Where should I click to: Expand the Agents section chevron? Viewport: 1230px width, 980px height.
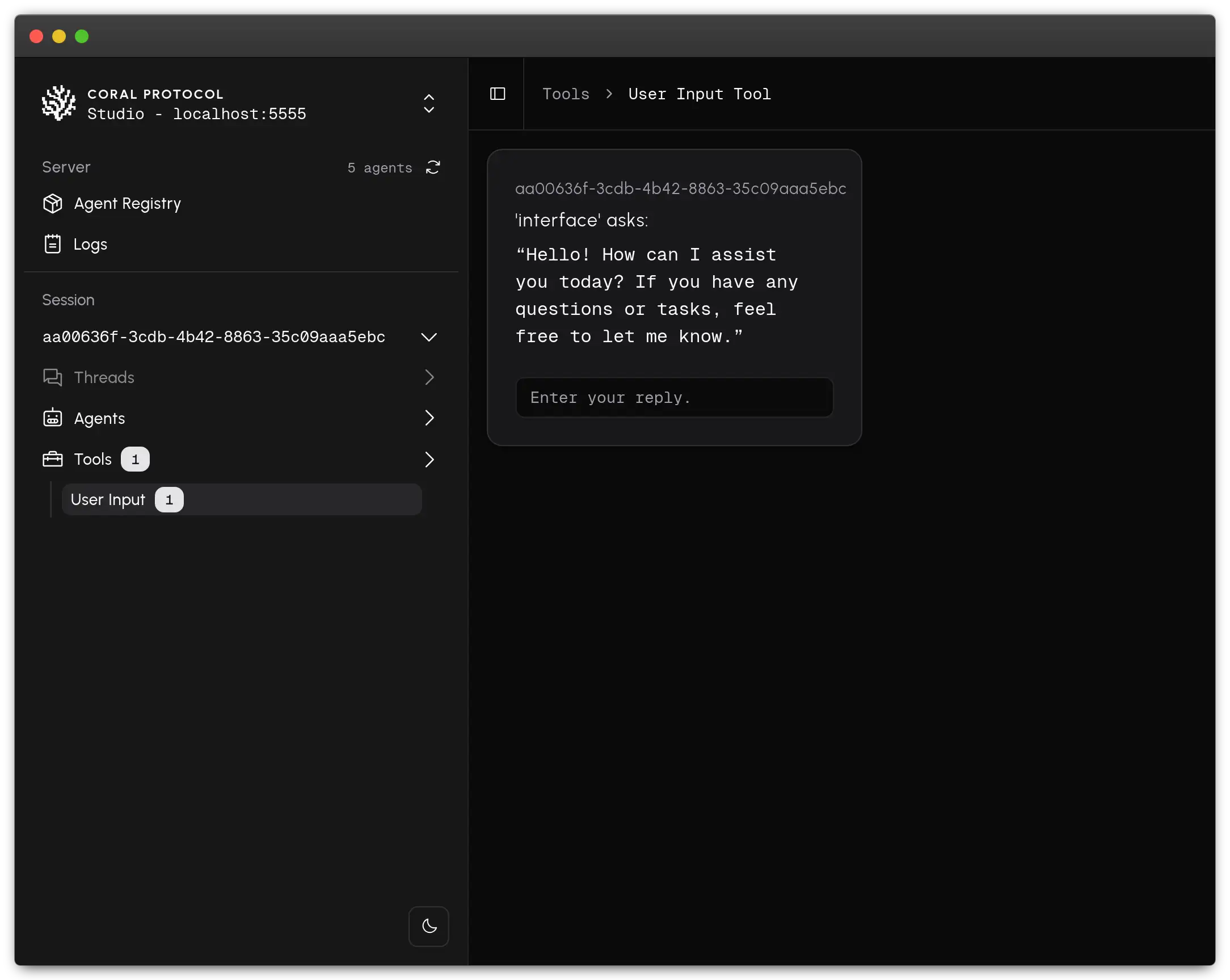click(x=429, y=418)
